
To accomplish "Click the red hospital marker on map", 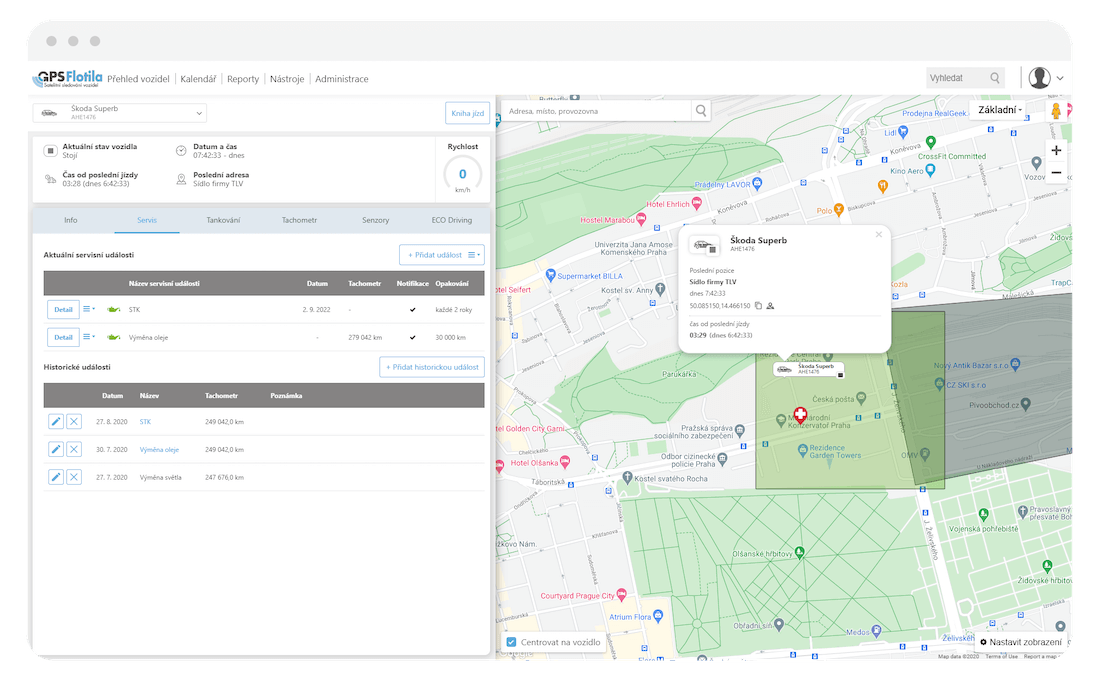I will coord(800,415).
